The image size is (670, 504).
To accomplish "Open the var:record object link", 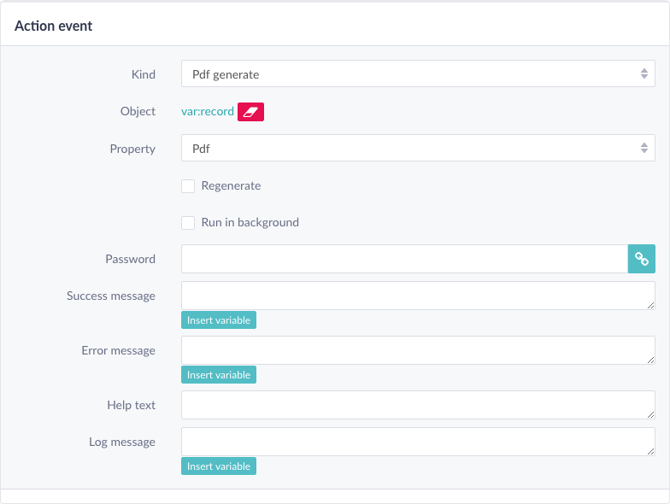I will pos(207,111).
